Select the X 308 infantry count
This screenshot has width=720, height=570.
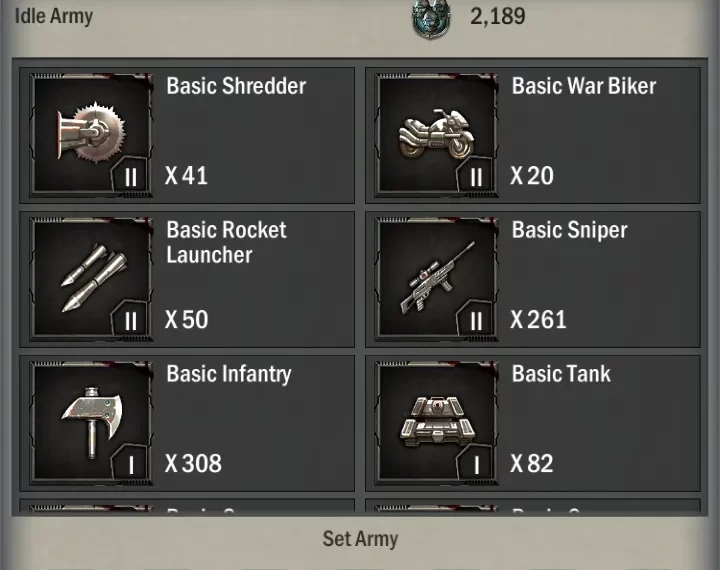point(193,463)
